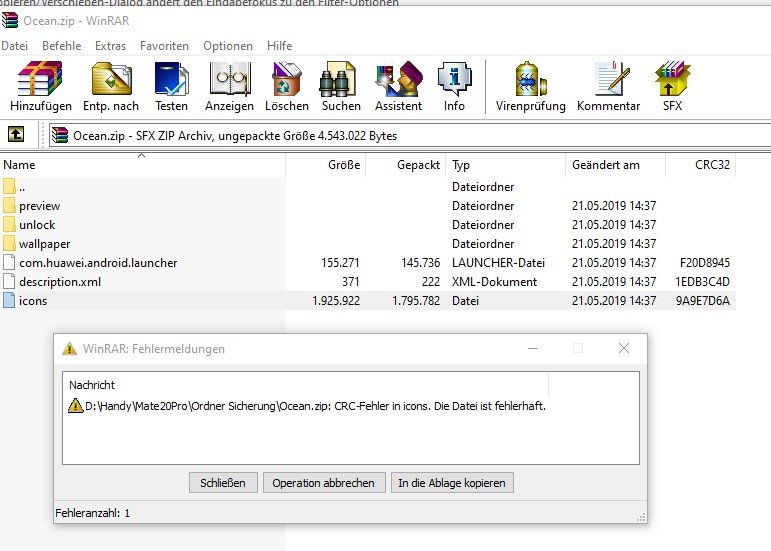Viewport: 771px width, 551px height.
Task: Select the CRC error message row
Action: click(x=307, y=406)
